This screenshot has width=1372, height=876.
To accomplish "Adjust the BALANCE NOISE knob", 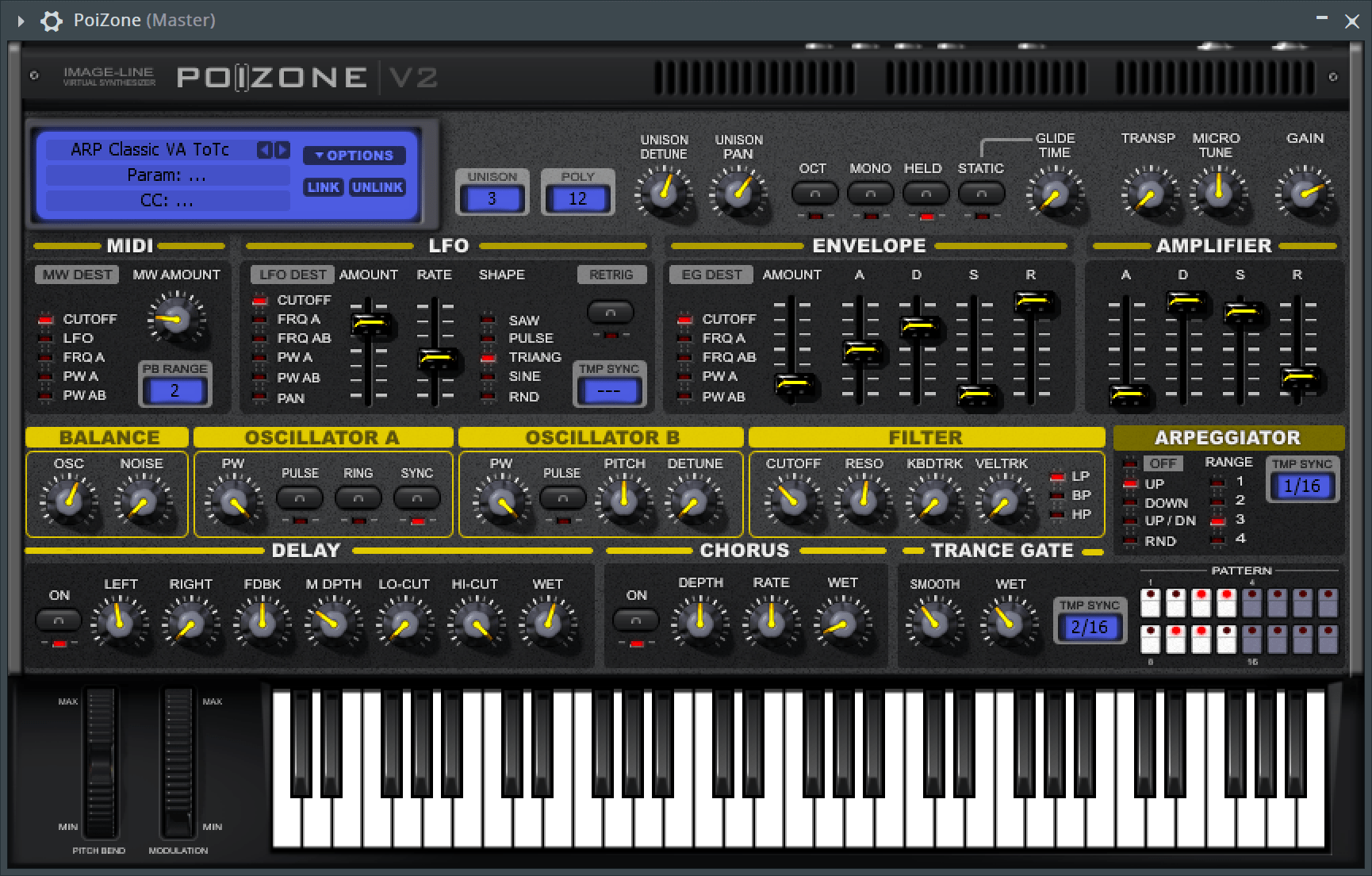I will click(x=143, y=501).
